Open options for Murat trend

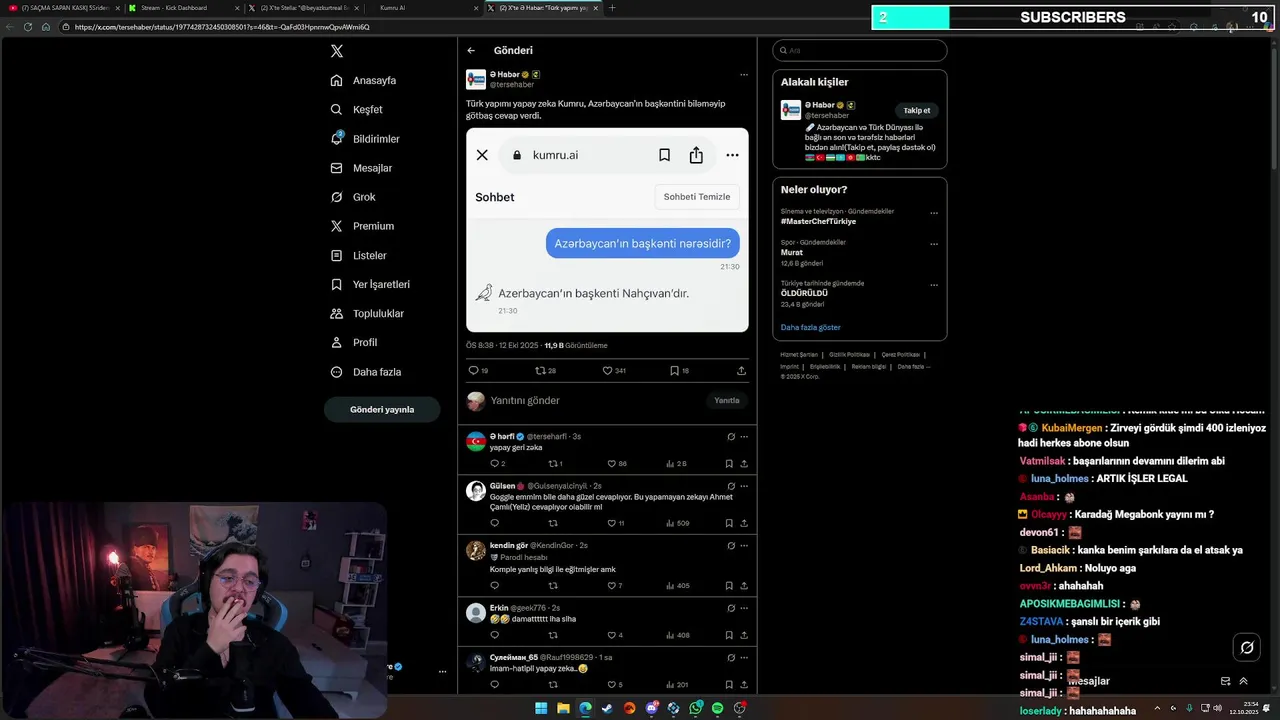(x=934, y=244)
